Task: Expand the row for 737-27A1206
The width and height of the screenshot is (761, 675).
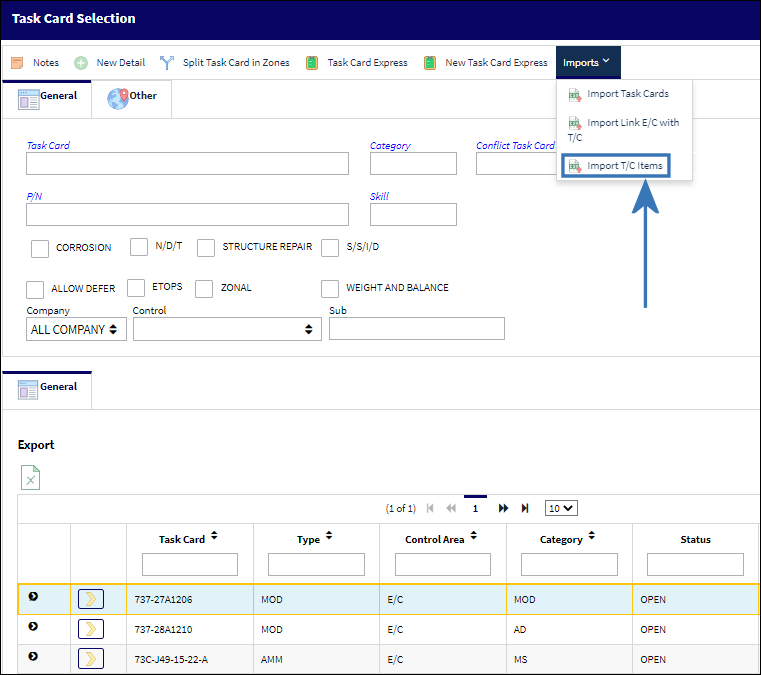Action: 33,596
